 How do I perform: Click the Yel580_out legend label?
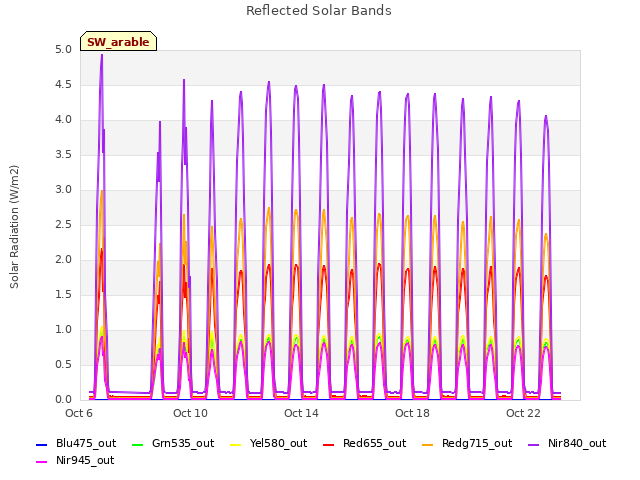click(278, 443)
